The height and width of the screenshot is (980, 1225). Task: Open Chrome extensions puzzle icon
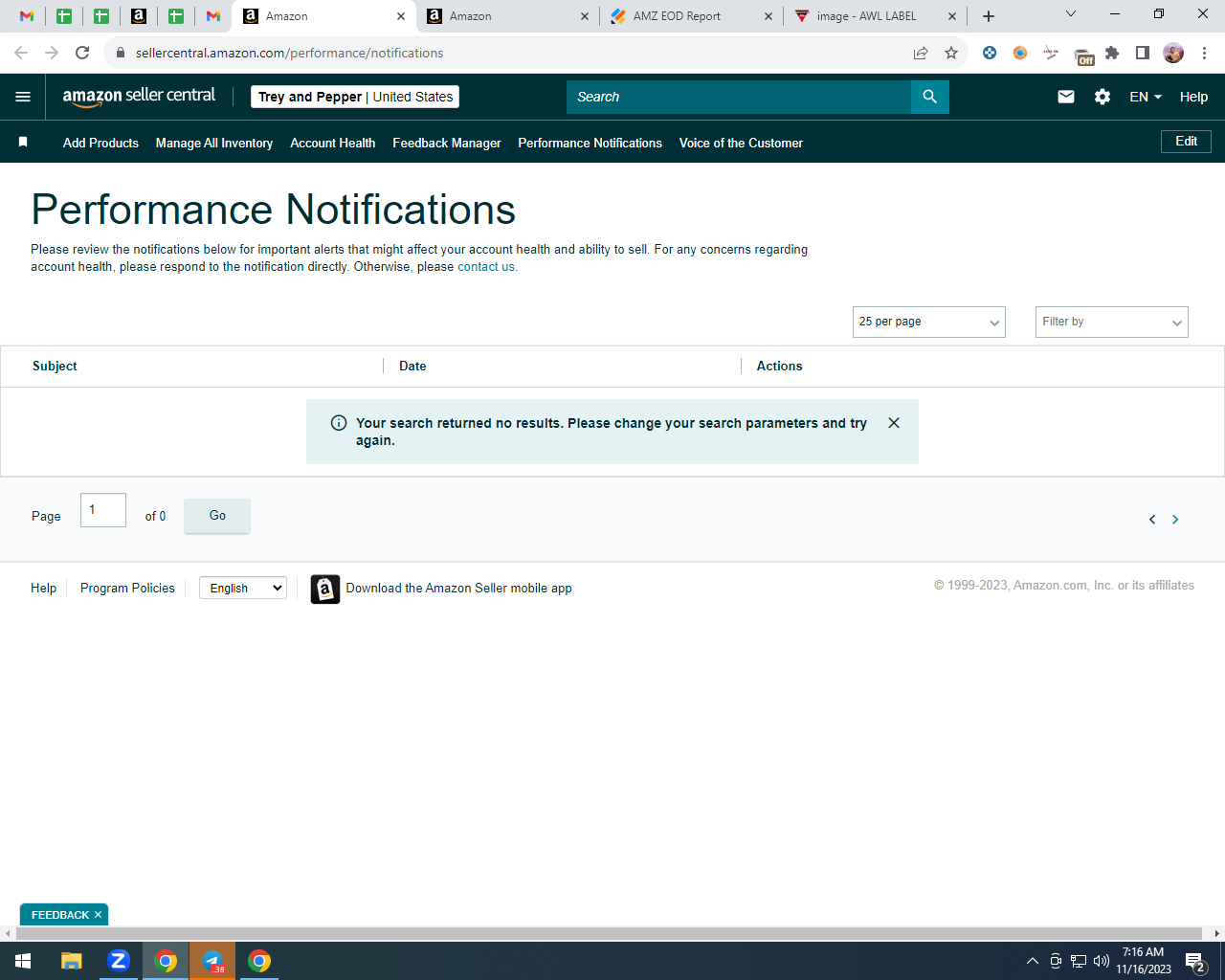click(x=1112, y=53)
